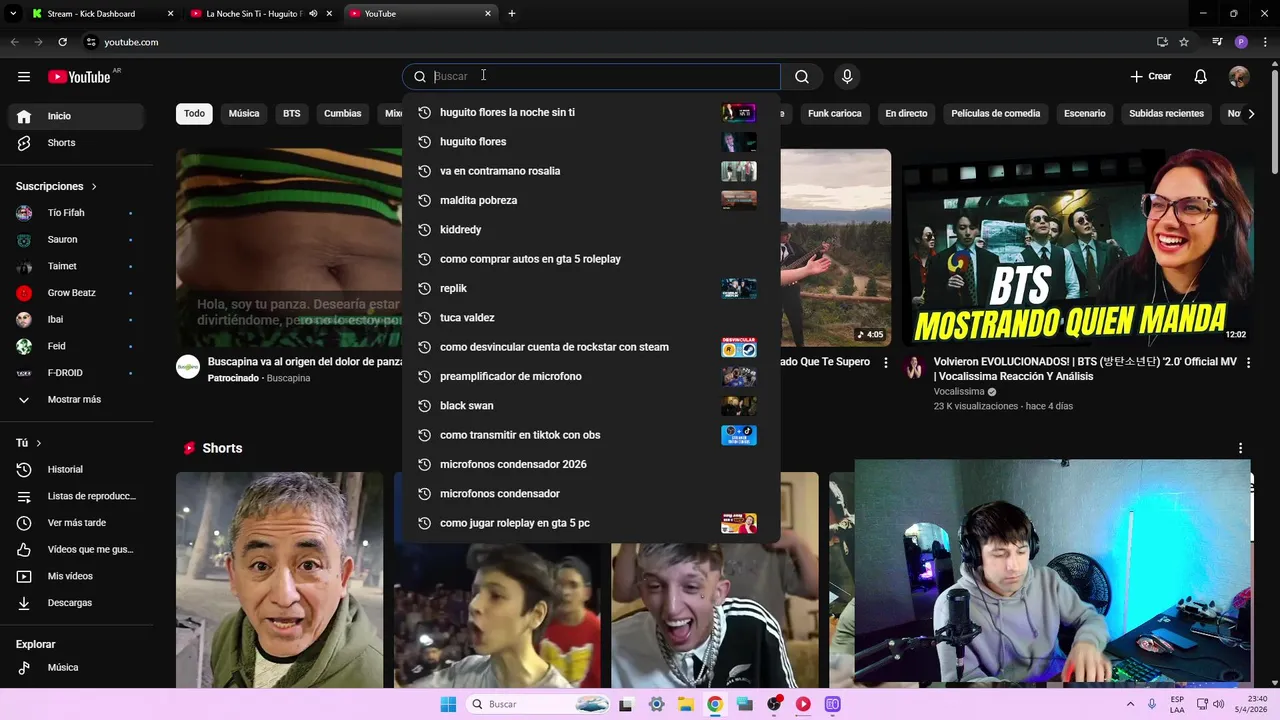The width and height of the screenshot is (1280, 720).
Task: Click the magnifier search button
Action: (x=802, y=77)
